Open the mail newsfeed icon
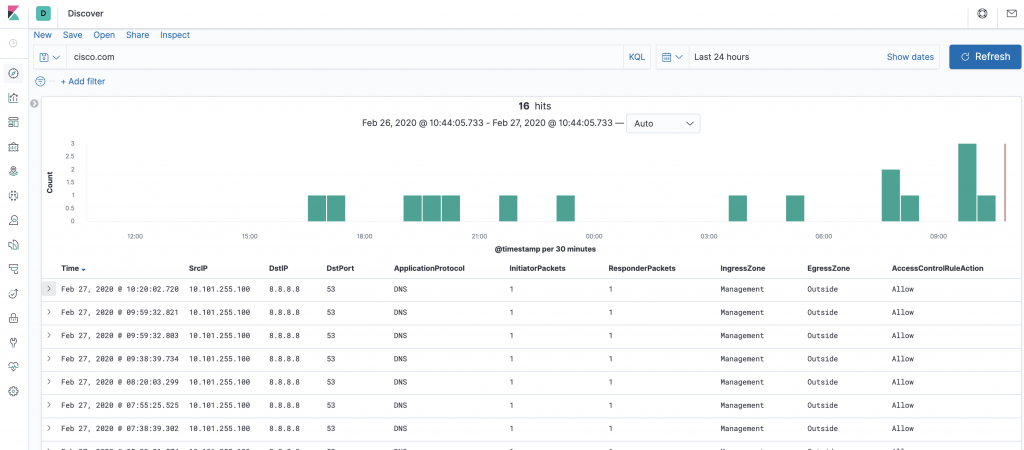 1009,14
